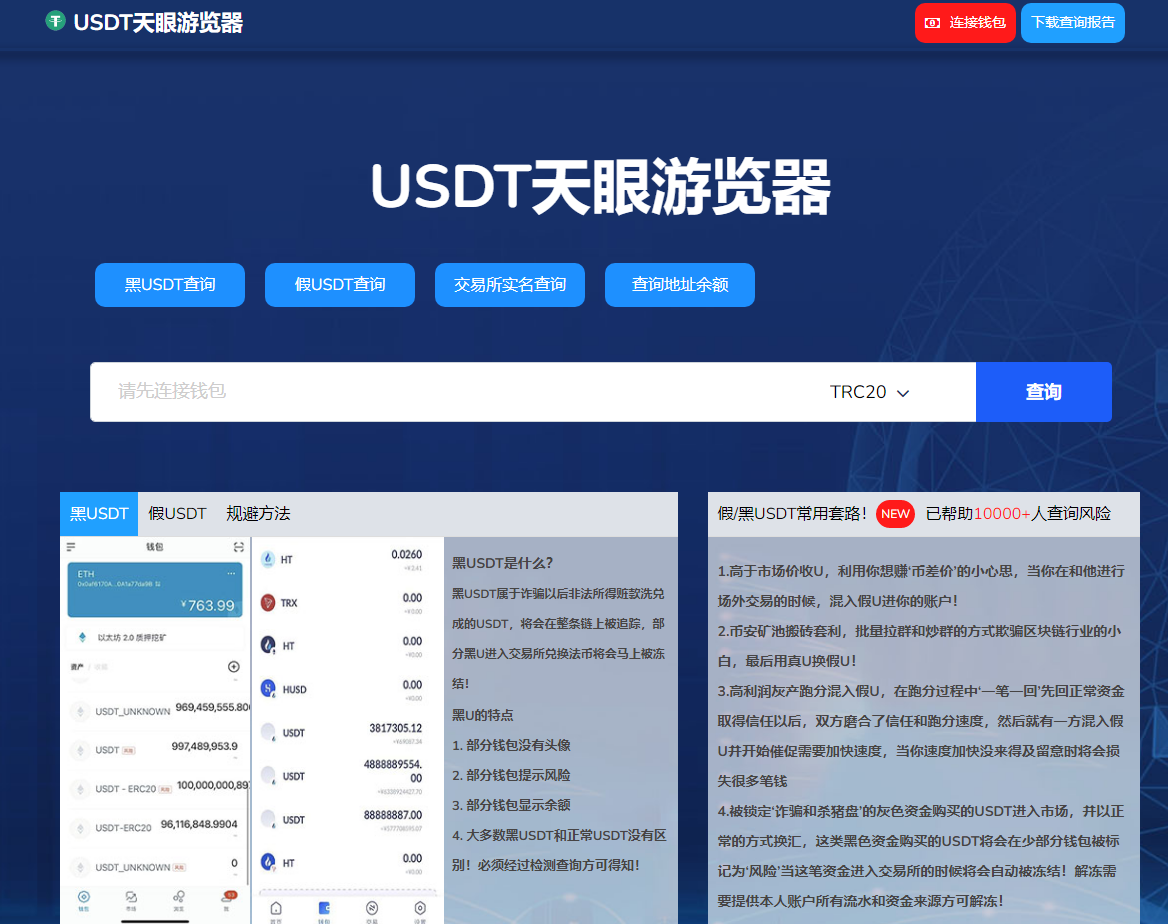
Task: Click the TRX token icon
Action: 266,603
